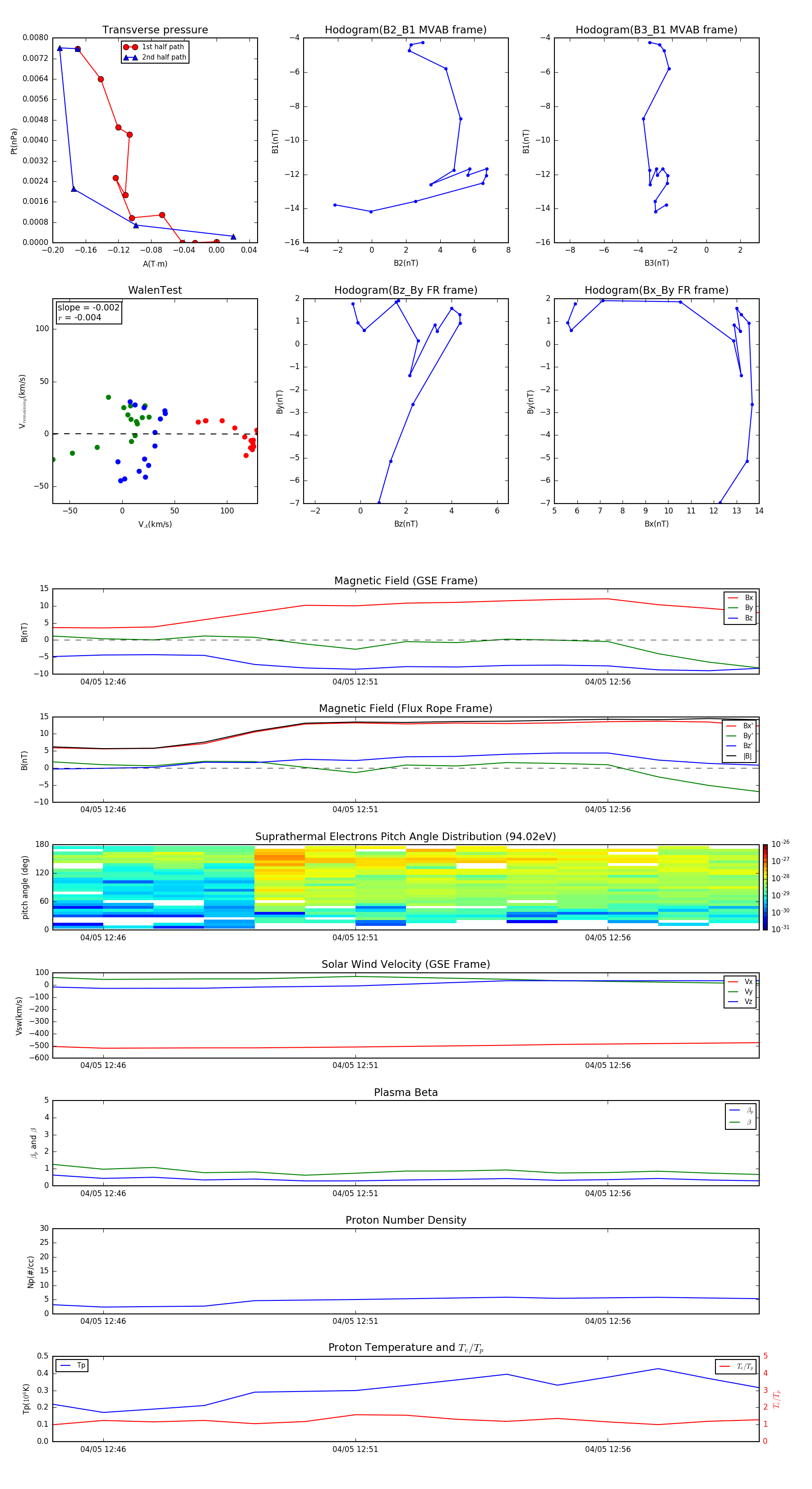Click the WalenTest x-axis label V_A(km/s)
This screenshot has height=1489, width=812.
[x=155, y=524]
